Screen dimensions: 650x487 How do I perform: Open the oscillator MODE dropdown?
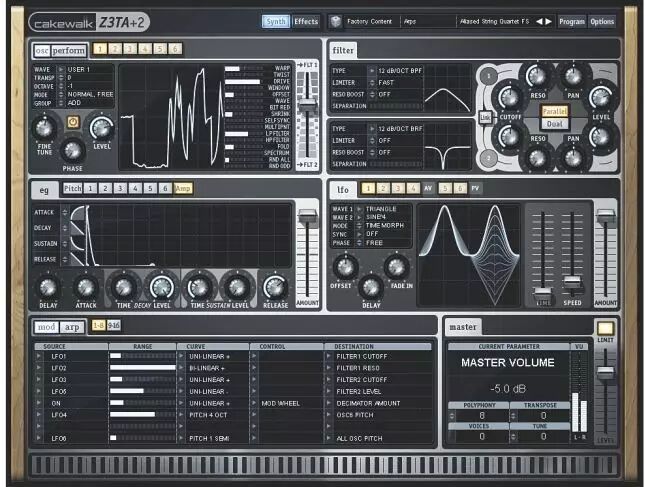(x=61, y=95)
